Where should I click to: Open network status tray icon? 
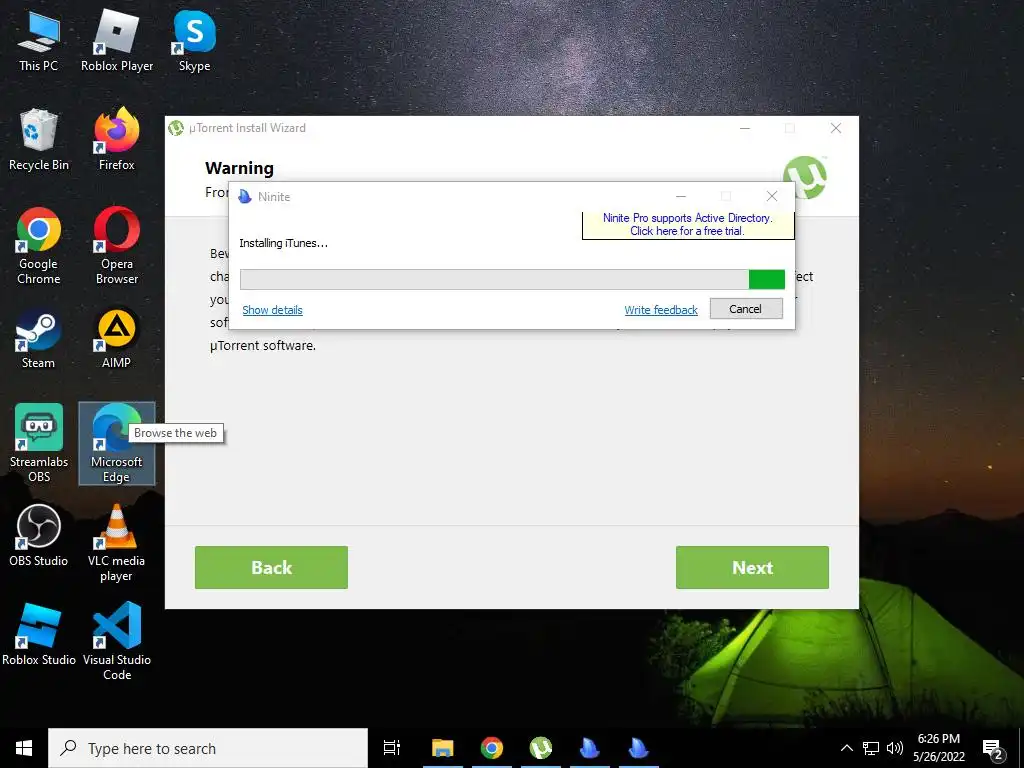coord(871,748)
